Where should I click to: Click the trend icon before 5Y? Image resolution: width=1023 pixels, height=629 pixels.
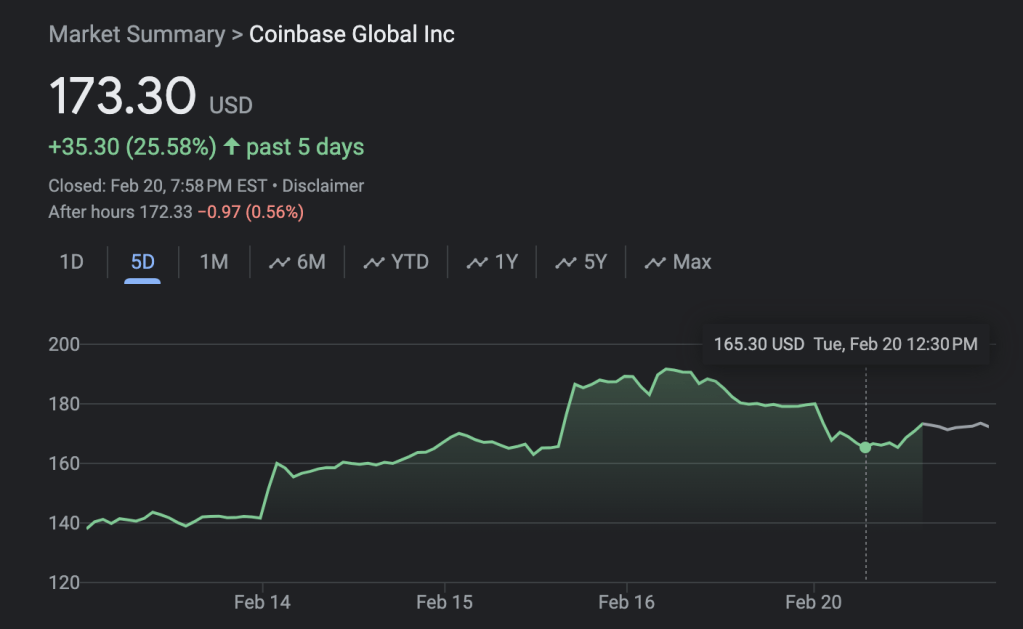pyautogui.click(x=566, y=263)
